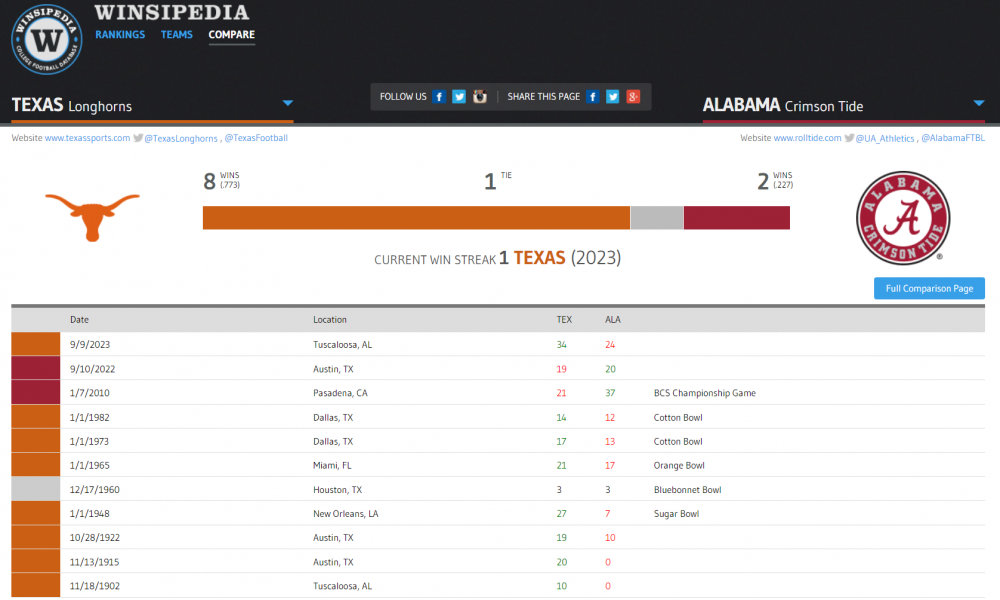This screenshot has height=600, width=1000.
Task: Click the Alabama Crimson Tide round logo
Action: [x=903, y=218]
